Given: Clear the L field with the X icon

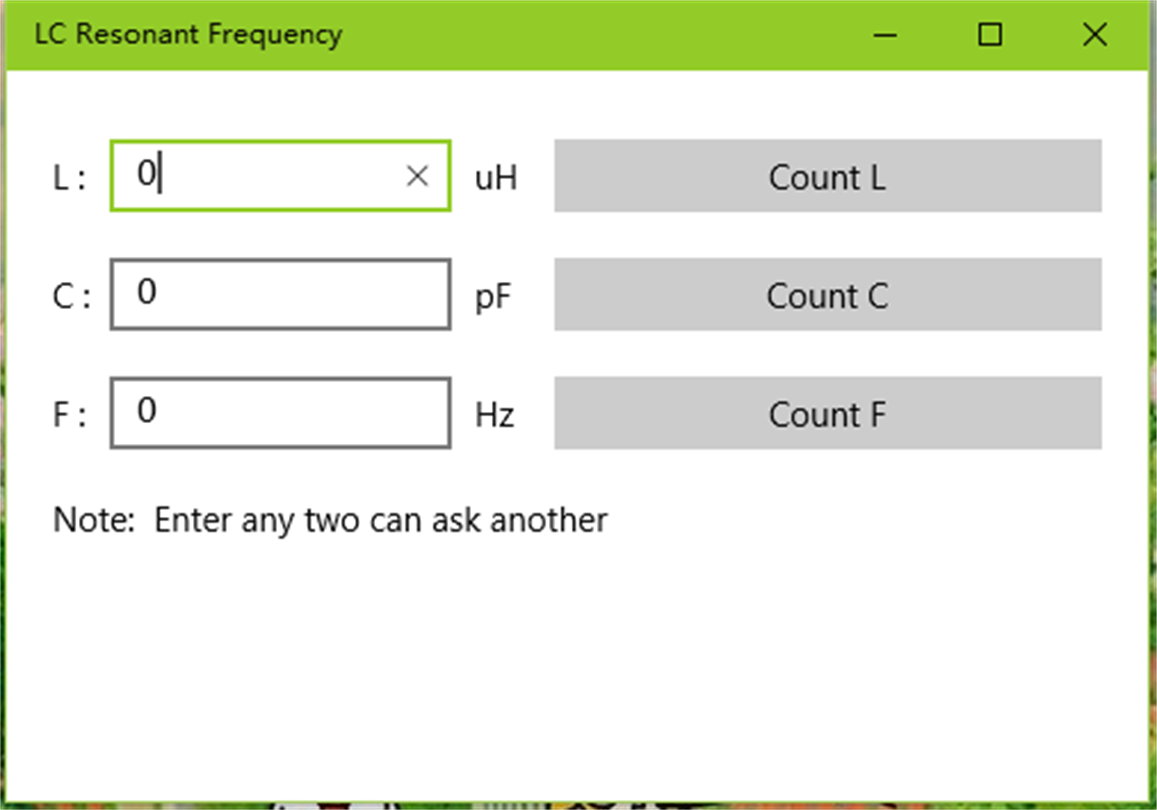Looking at the screenshot, I should pos(417,176).
